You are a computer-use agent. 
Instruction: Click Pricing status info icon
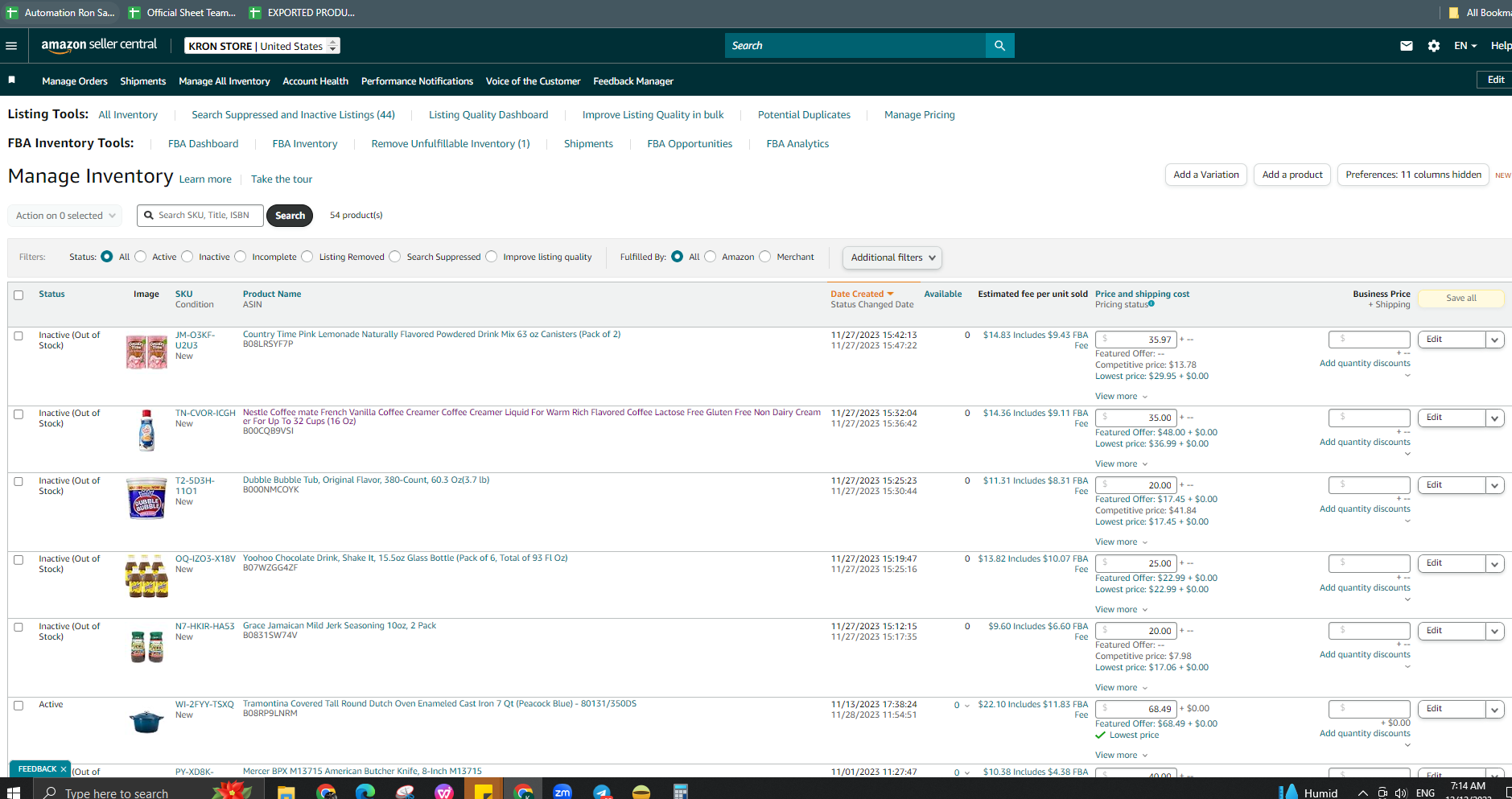pyautogui.click(x=1152, y=303)
